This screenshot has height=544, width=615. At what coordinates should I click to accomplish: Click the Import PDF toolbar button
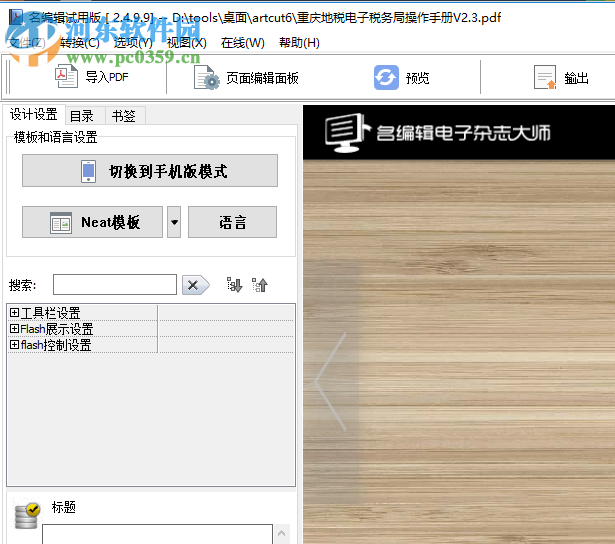[92, 77]
